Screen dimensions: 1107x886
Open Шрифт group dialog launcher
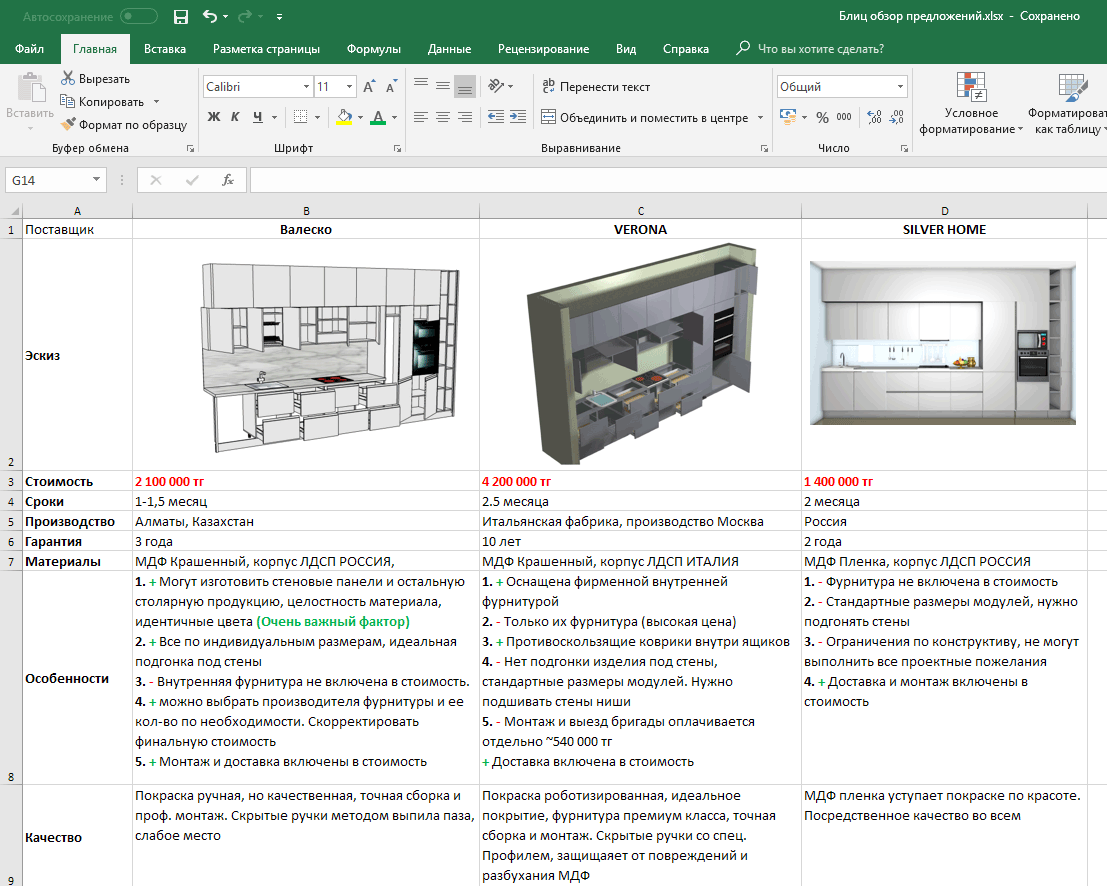397,149
